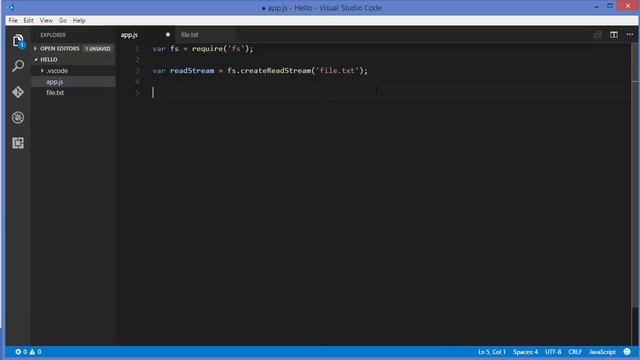Click the warnings count in status bar
This screenshot has height=360, width=640.
[36, 352]
